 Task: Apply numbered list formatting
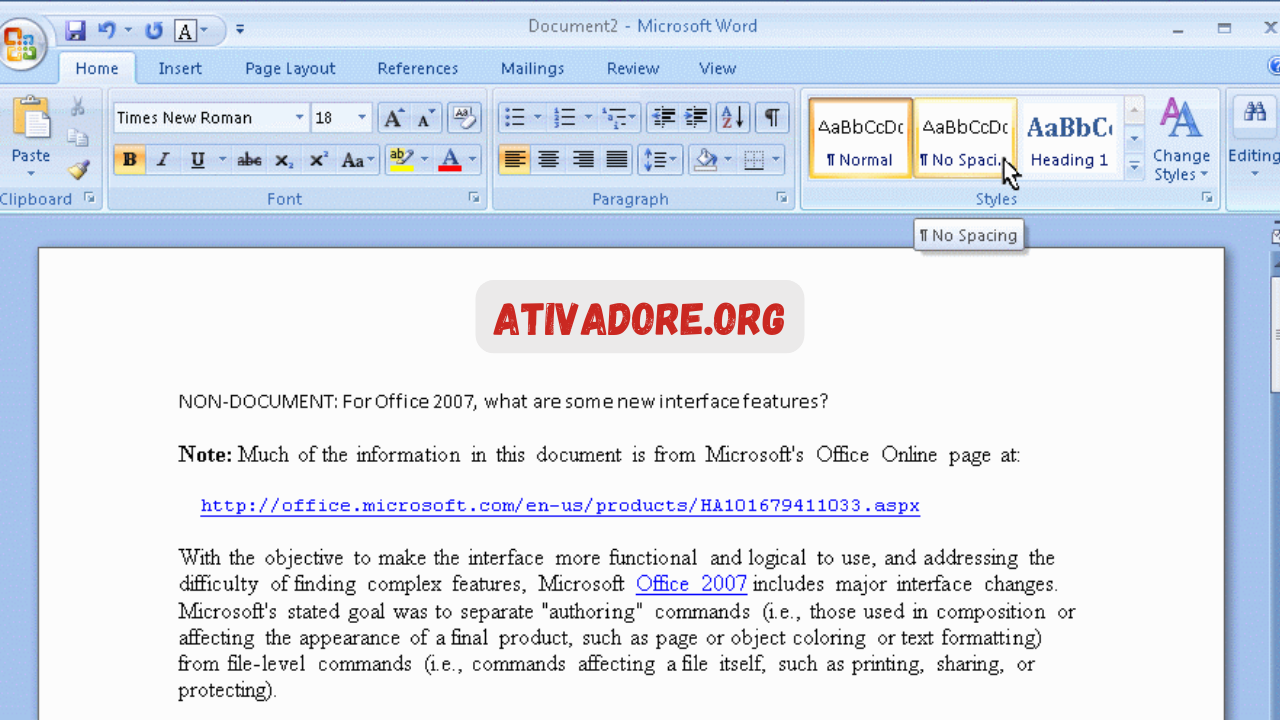point(565,118)
